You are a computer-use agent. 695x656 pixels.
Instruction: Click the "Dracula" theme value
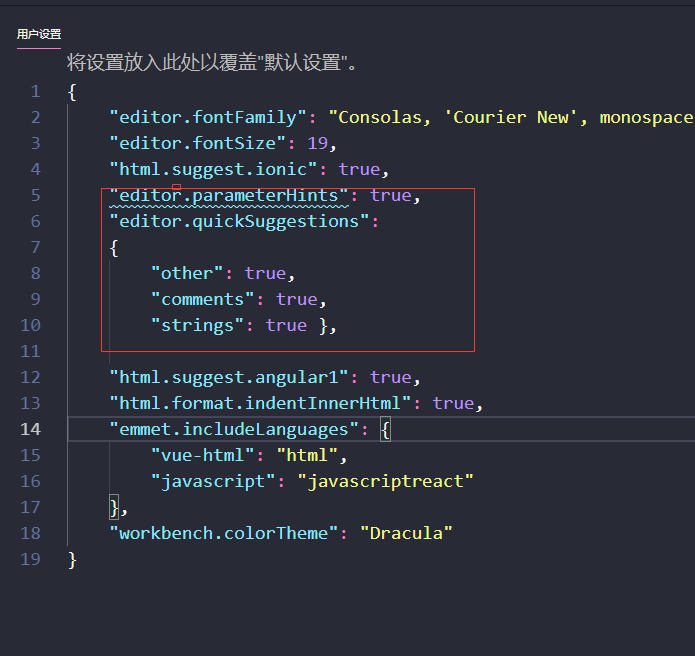[406, 533]
